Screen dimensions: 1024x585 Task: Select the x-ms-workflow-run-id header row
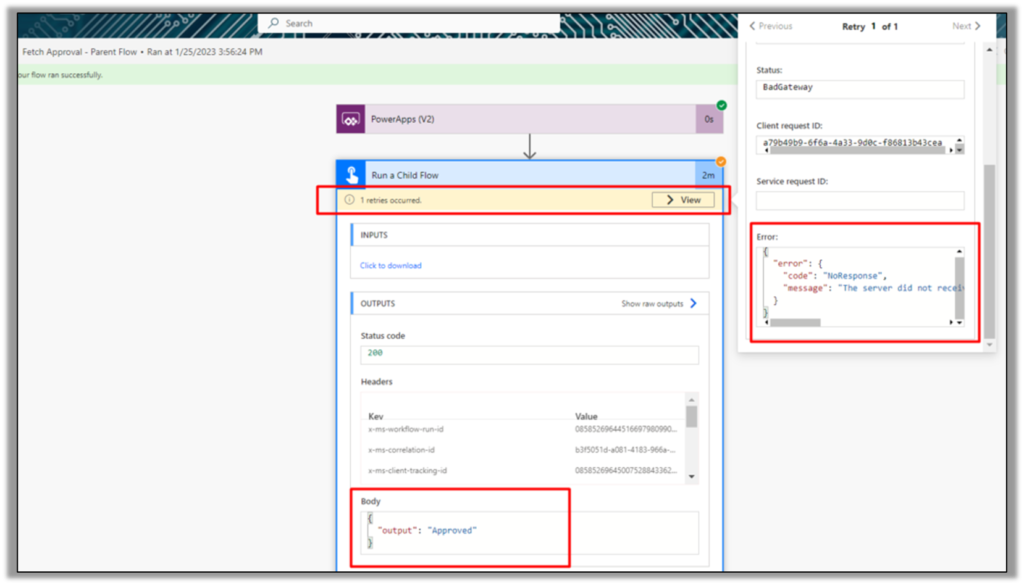click(524, 429)
